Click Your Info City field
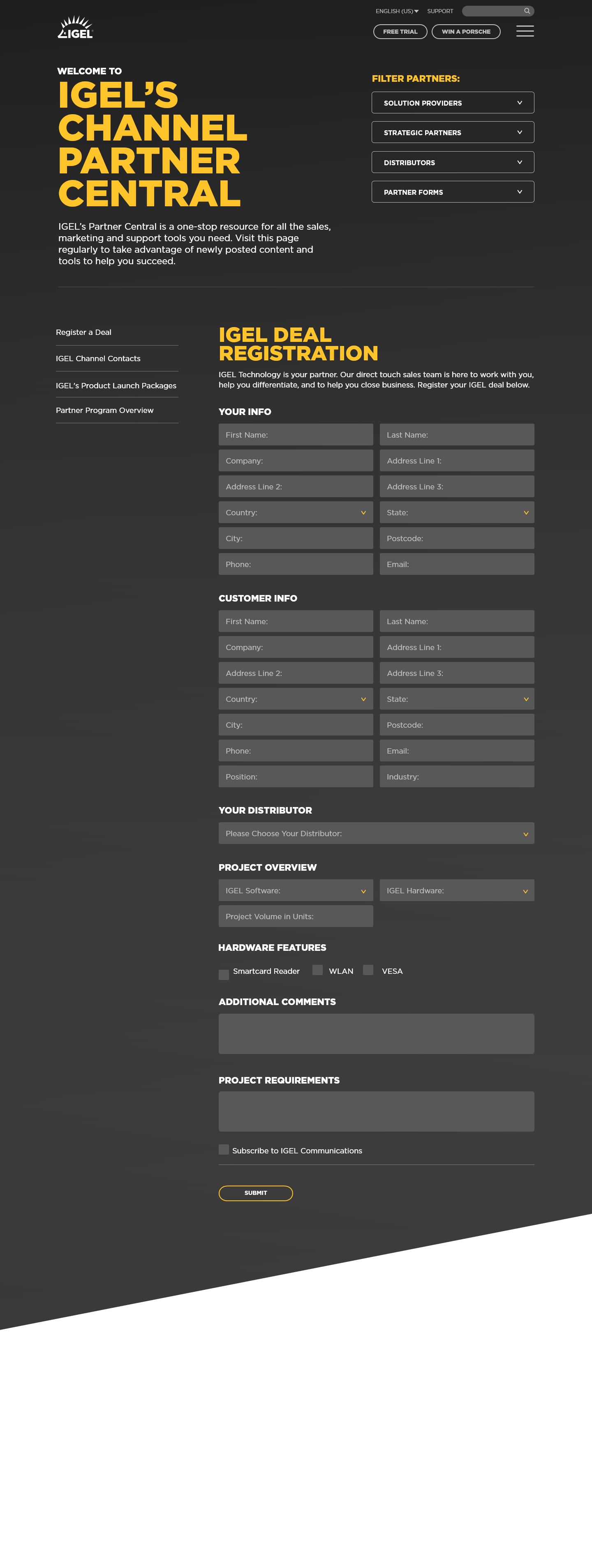592x1568 pixels. (296, 538)
